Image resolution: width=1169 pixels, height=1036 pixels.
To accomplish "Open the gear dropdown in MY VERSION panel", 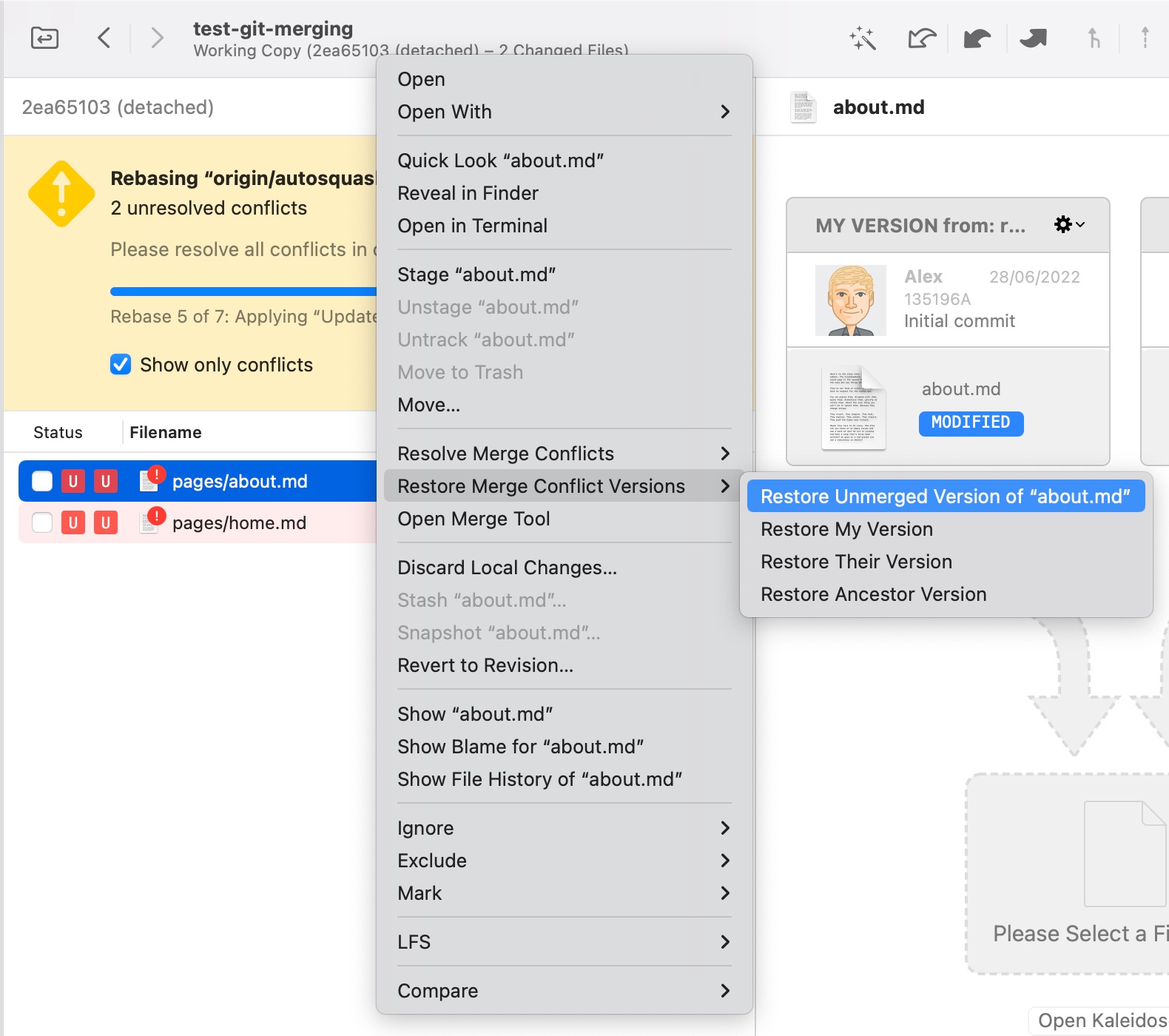I will pyautogui.click(x=1068, y=225).
